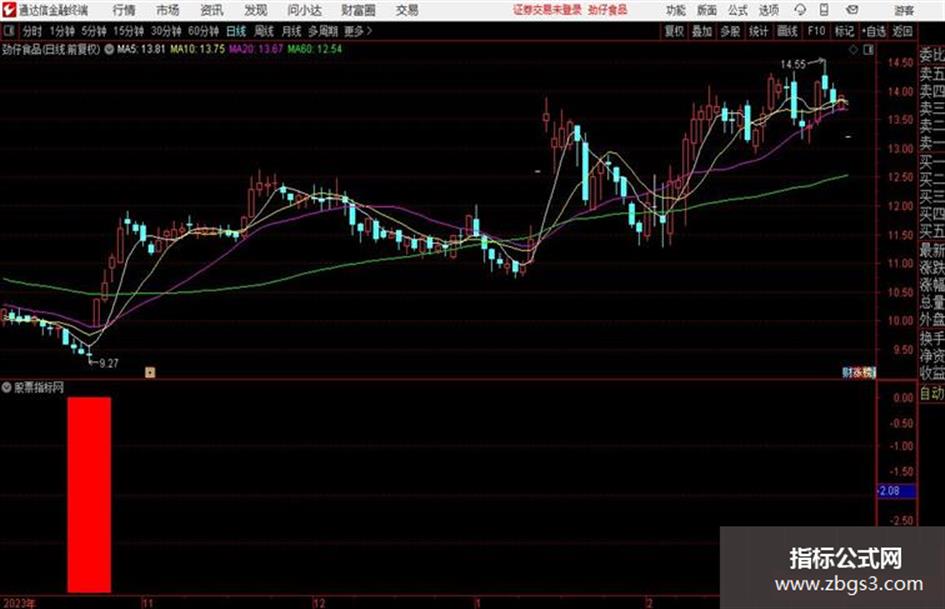Switch to the 30分钟 period tab

[166, 31]
